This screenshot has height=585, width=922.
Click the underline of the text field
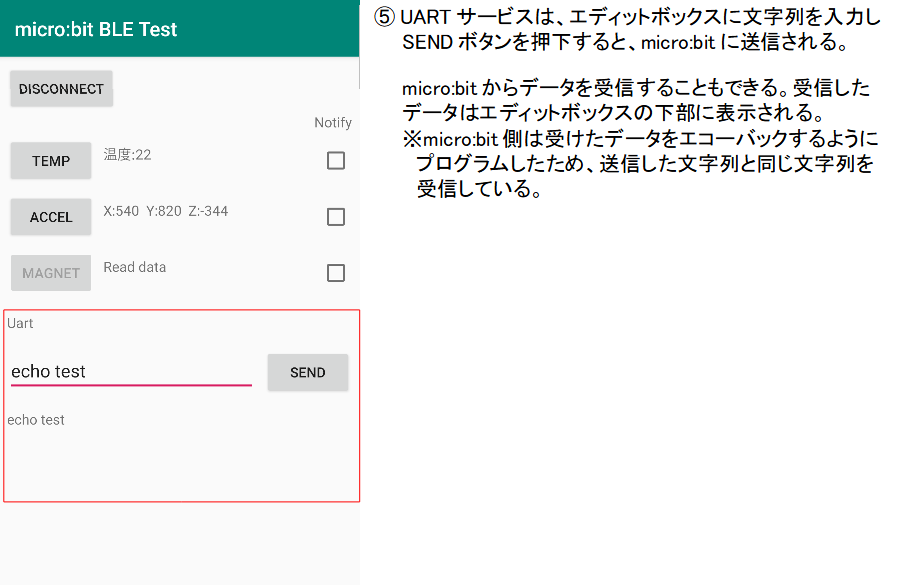click(130, 383)
